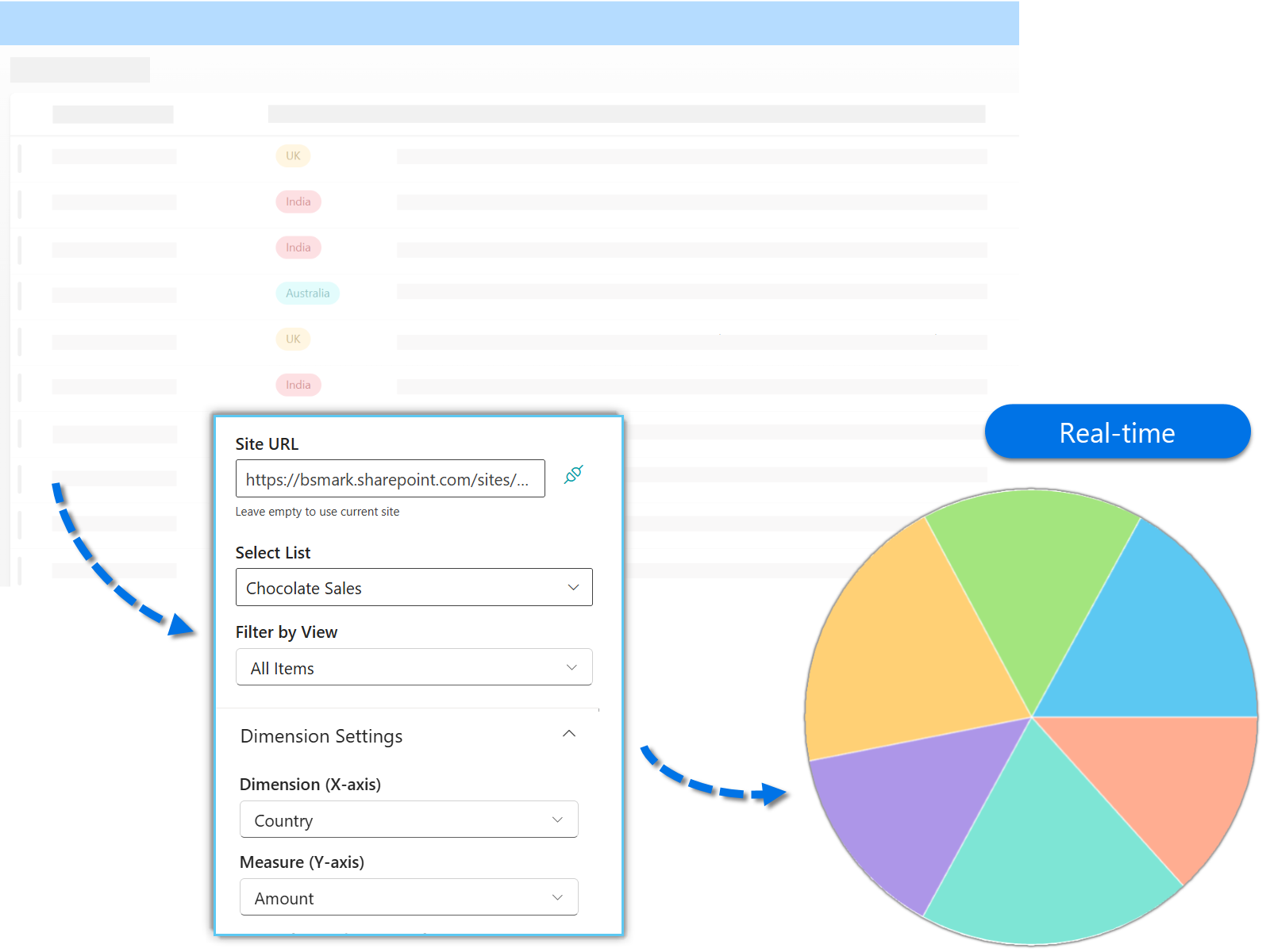
Task: Click the Leave empty to use current site hint
Action: click(x=317, y=512)
